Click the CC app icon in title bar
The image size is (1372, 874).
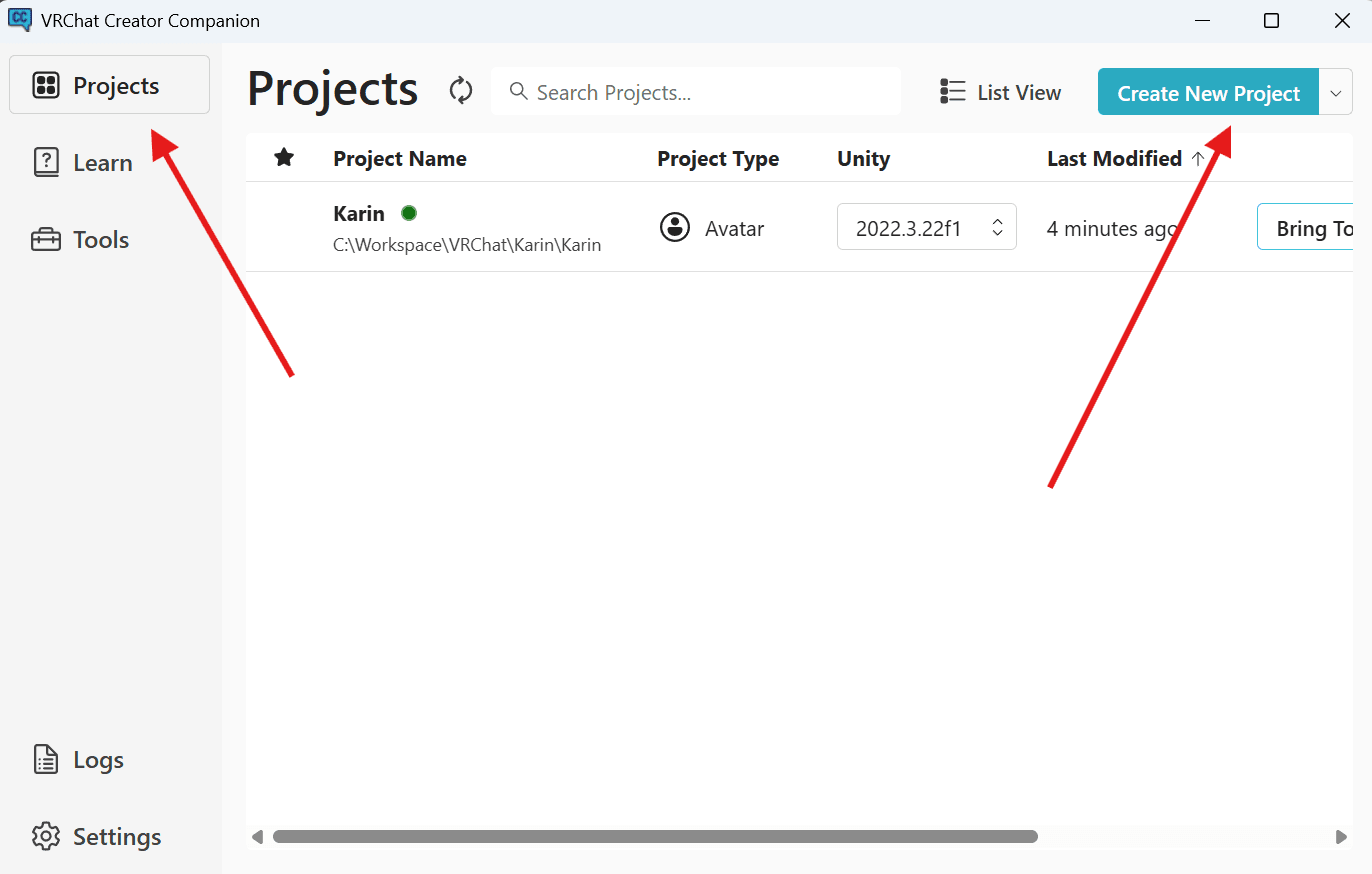pyautogui.click(x=20, y=20)
